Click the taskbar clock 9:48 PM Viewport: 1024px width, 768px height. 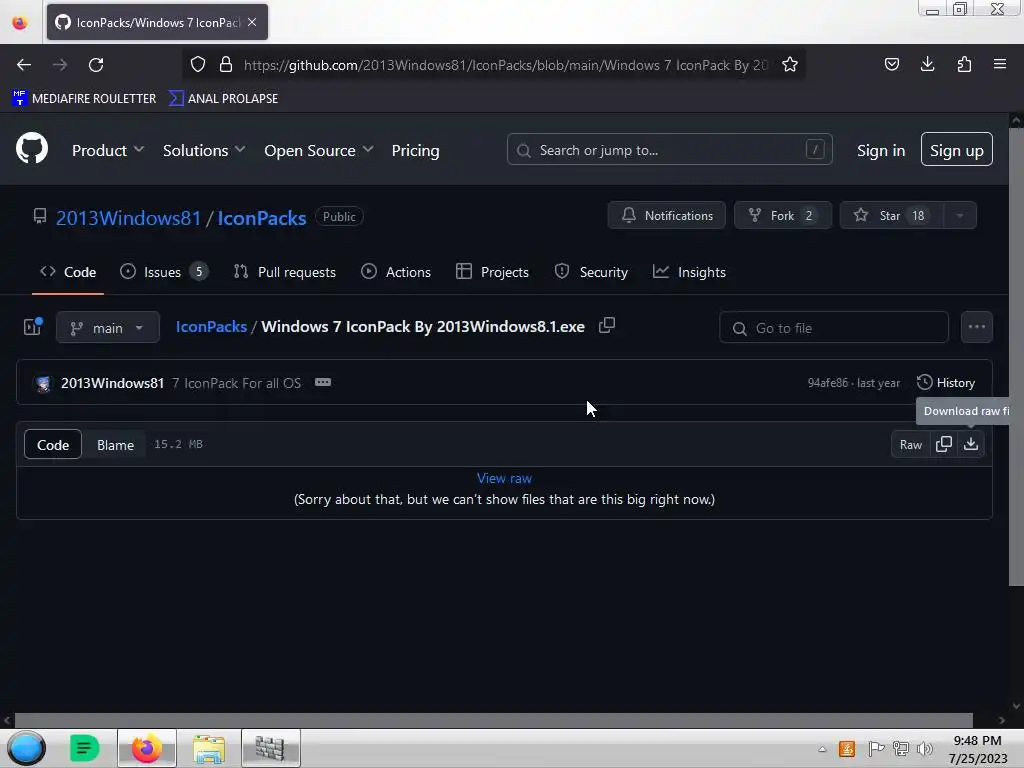coord(977,741)
